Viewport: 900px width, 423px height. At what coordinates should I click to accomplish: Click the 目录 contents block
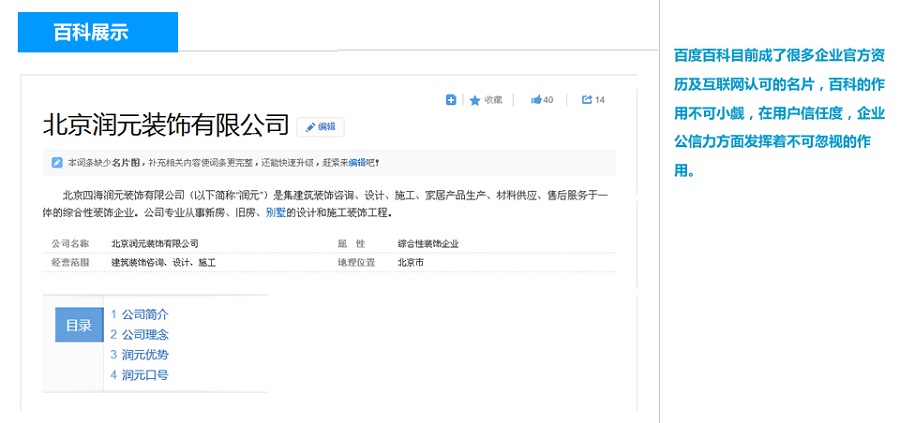[79, 325]
